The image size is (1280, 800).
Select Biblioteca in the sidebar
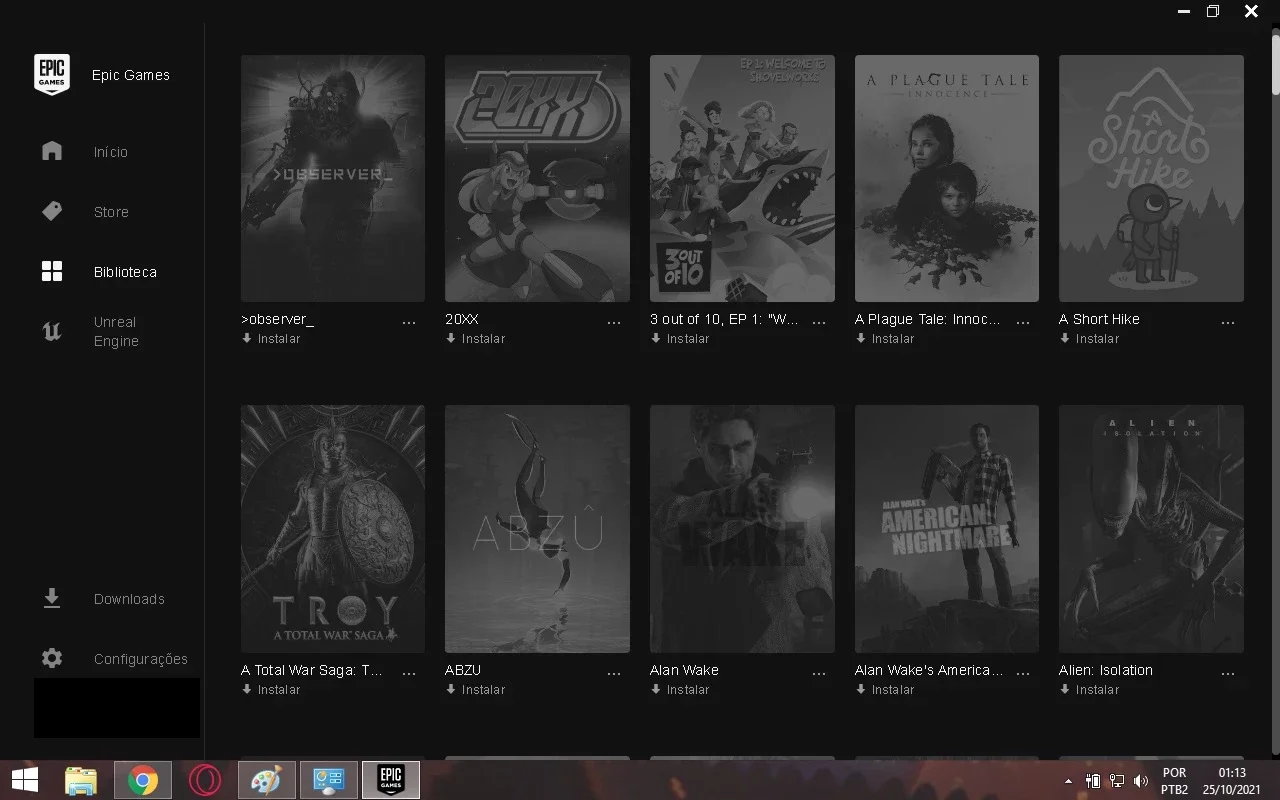point(125,272)
